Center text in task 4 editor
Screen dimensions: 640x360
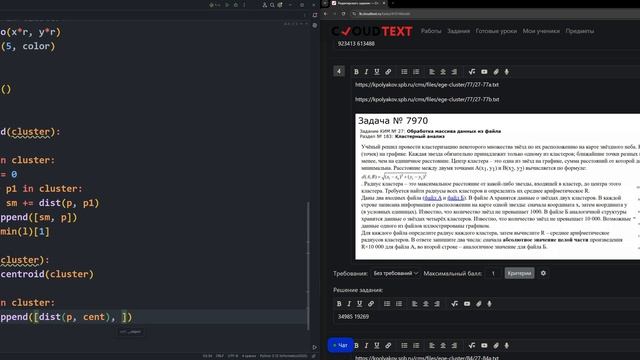[443, 72]
